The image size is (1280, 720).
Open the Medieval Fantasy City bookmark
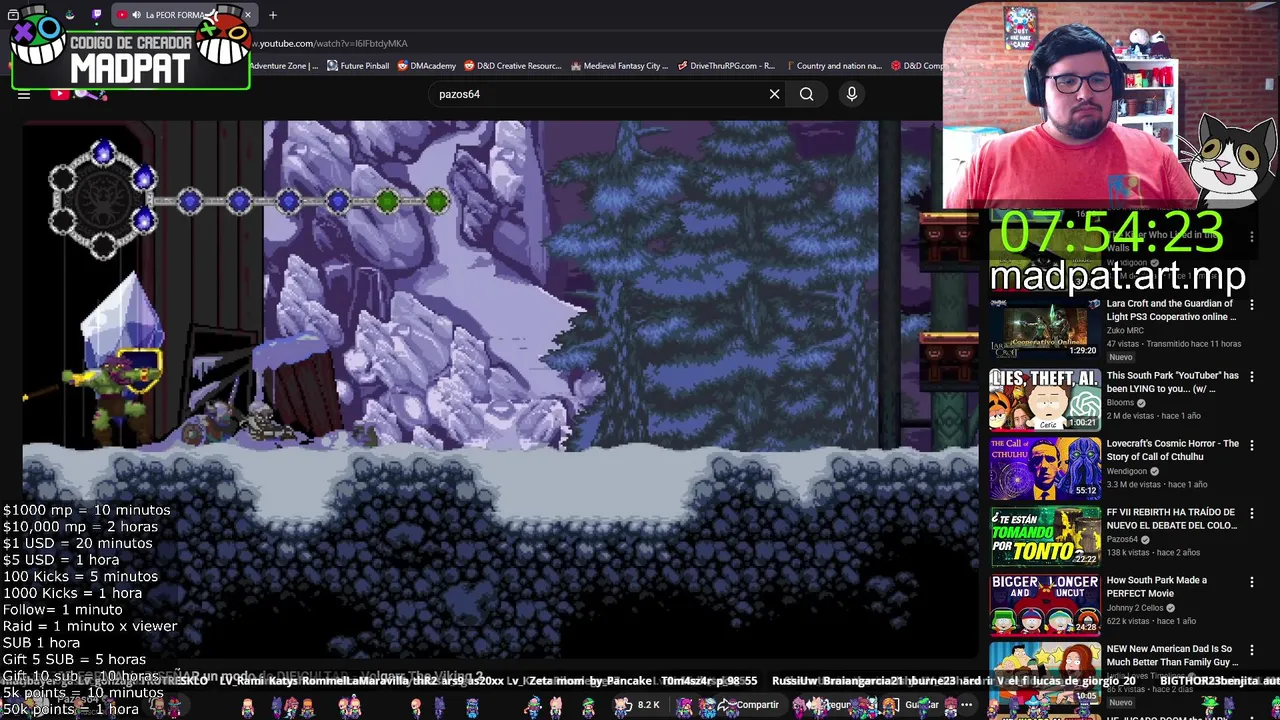tap(620, 66)
